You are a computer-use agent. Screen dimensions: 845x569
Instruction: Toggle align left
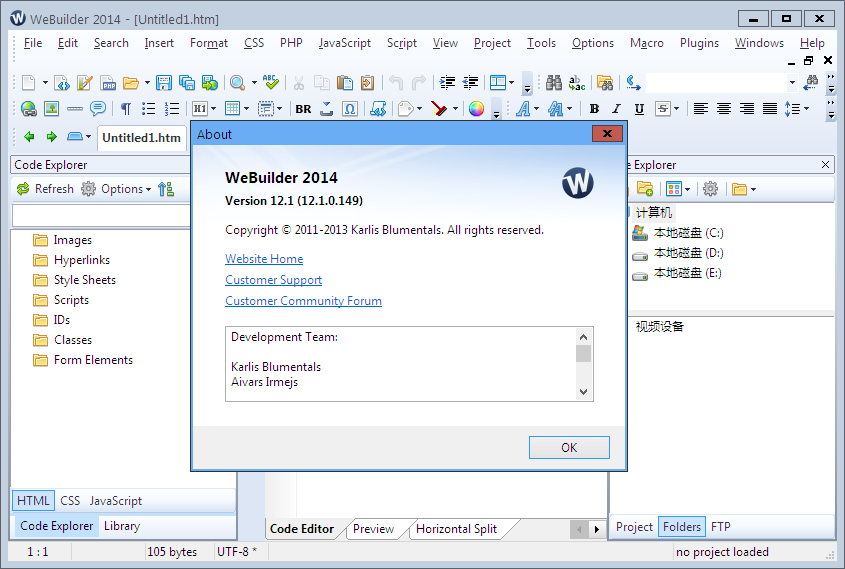point(701,109)
